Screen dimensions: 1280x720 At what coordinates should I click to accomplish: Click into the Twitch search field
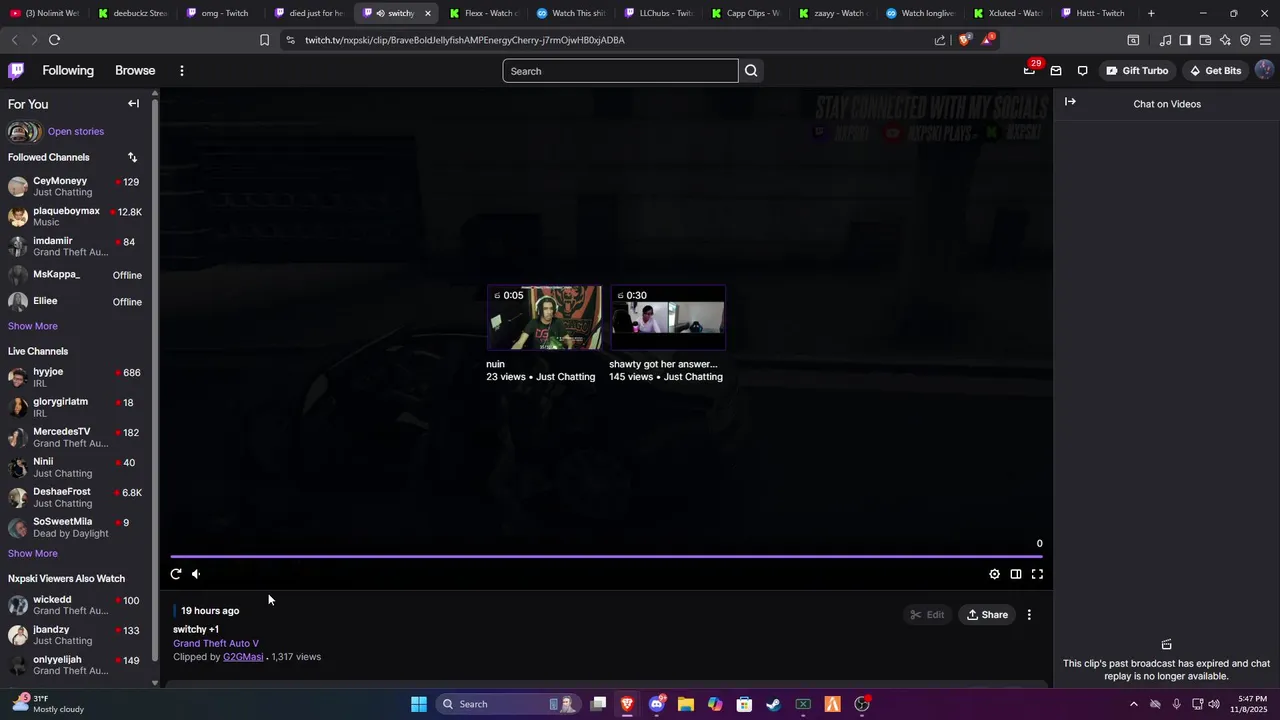(x=620, y=71)
